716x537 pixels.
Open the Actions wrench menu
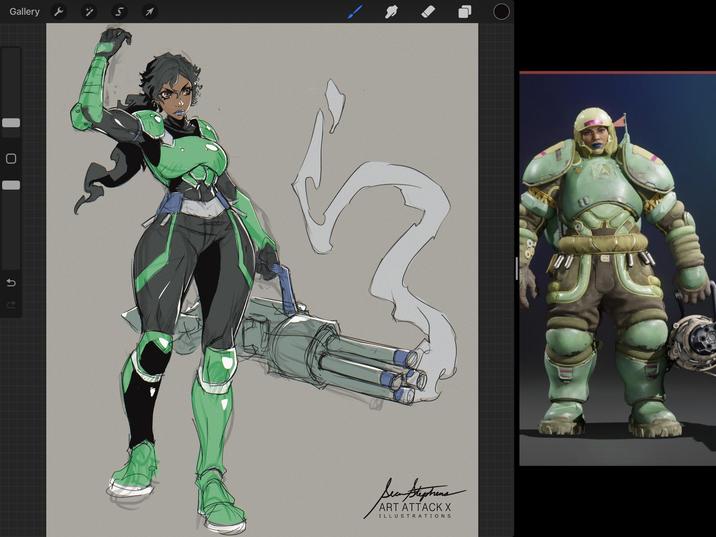point(58,12)
